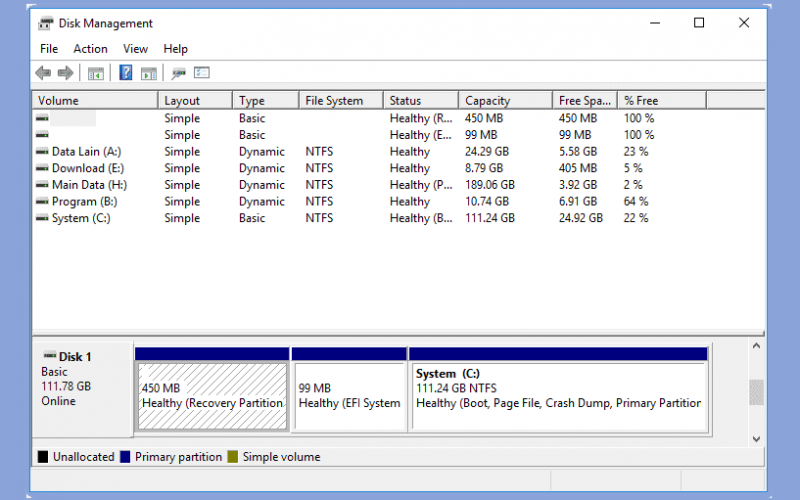Image resolution: width=800 pixels, height=500 pixels.
Task: Click the Disk Management title bar icon
Action: tap(46, 23)
